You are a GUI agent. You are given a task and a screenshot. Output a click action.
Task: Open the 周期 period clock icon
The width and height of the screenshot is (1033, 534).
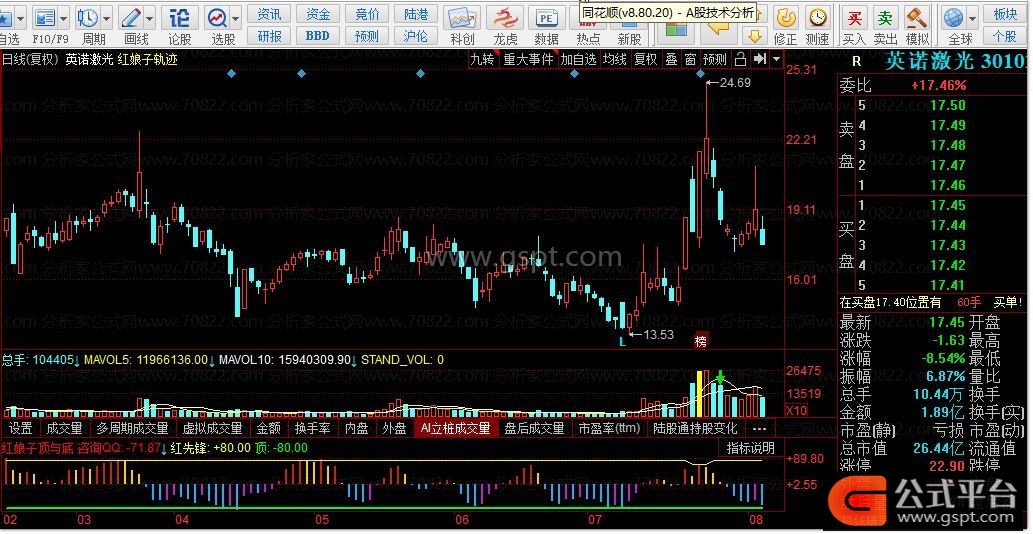pyautogui.click(x=87, y=18)
